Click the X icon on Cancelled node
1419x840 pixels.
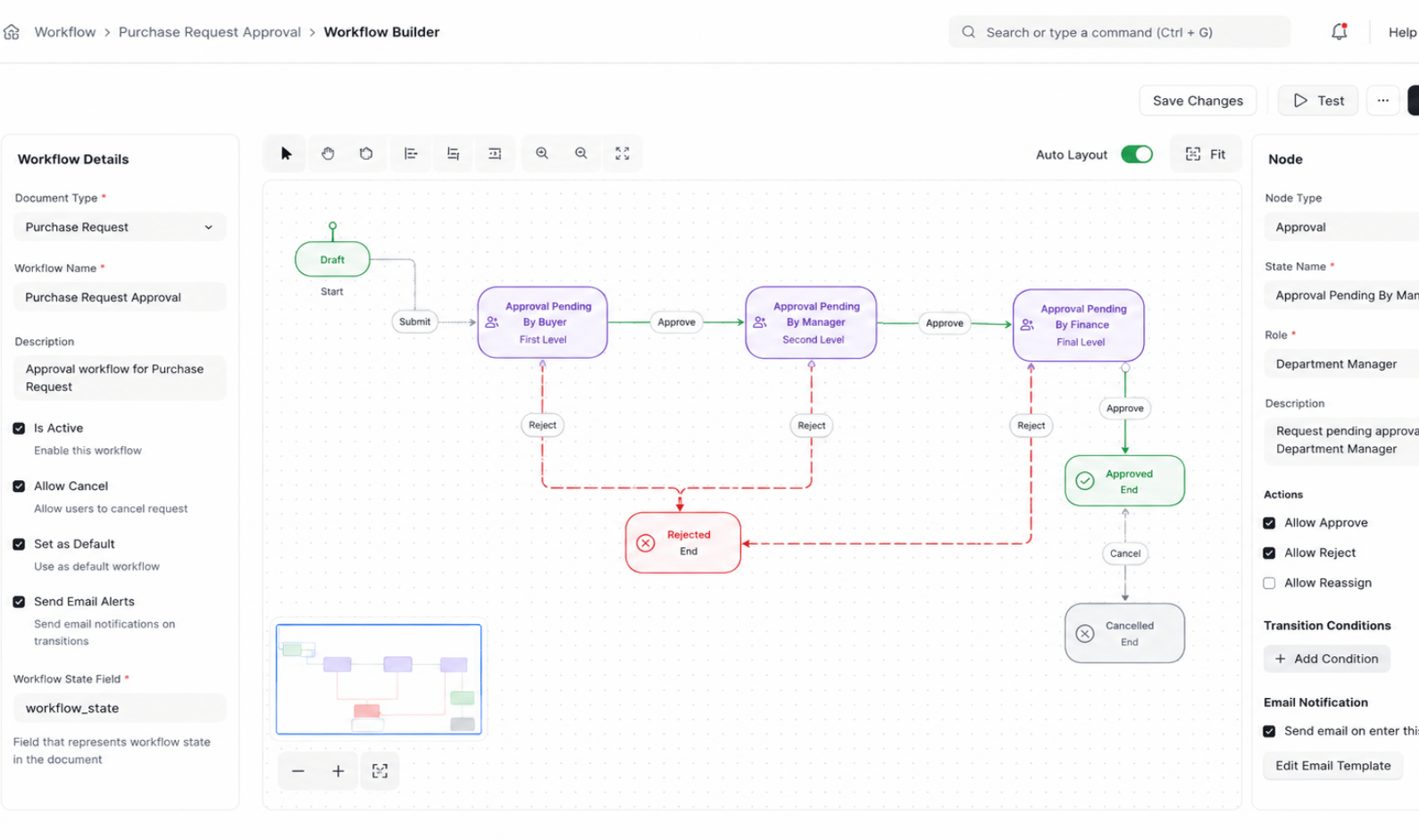[x=1085, y=634]
